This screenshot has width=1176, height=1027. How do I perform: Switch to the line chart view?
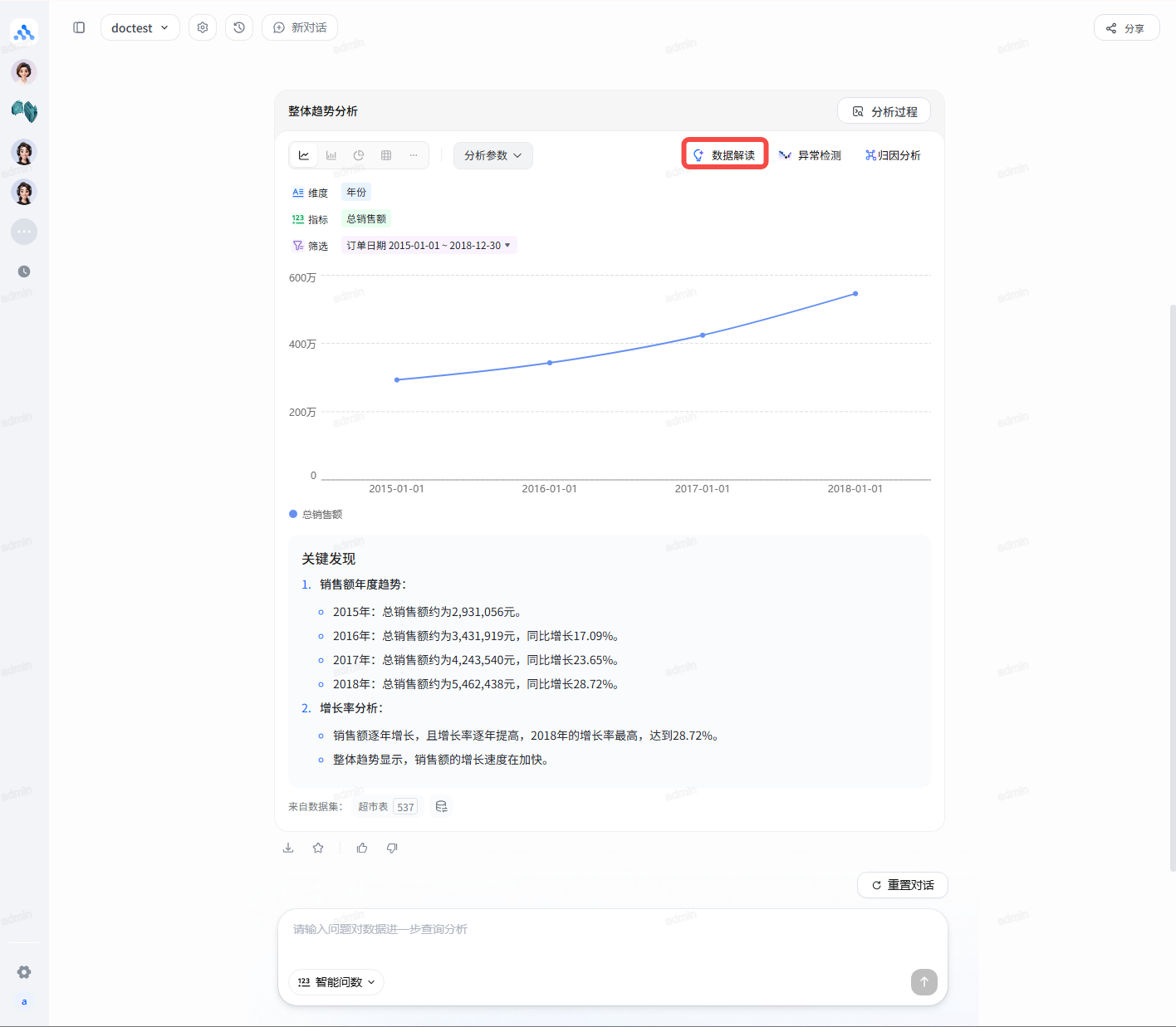coord(304,155)
